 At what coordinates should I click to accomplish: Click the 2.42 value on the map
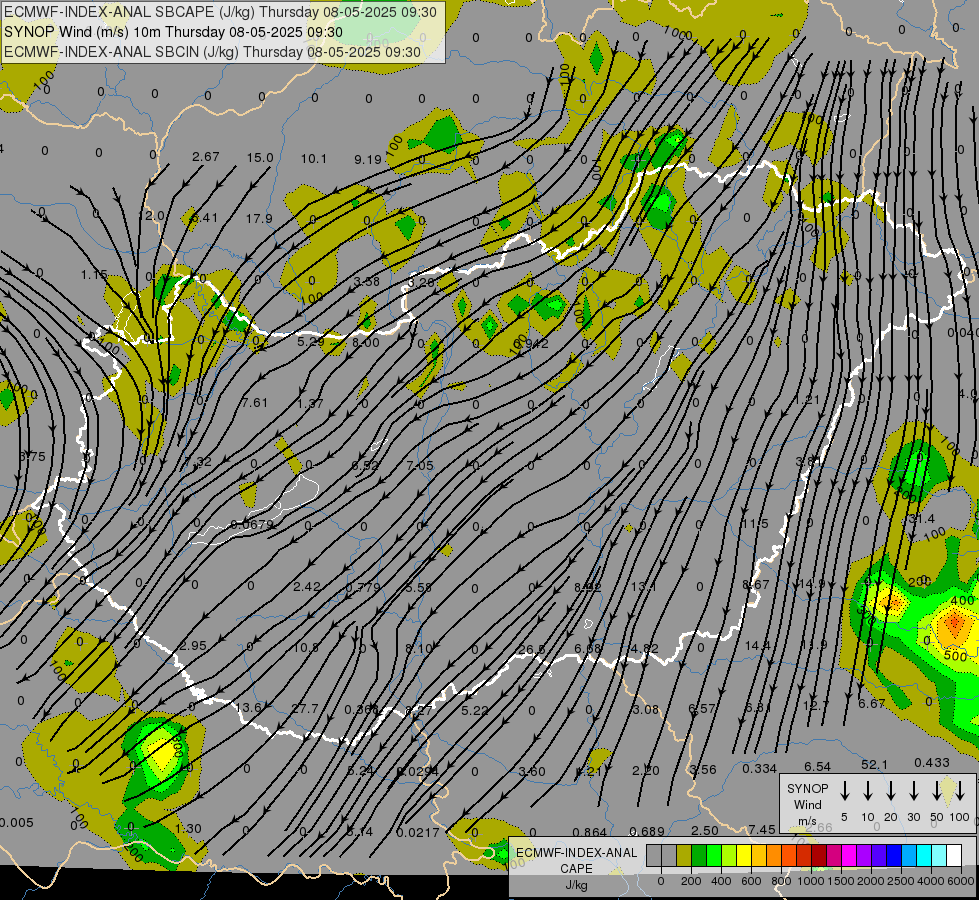coord(307,586)
